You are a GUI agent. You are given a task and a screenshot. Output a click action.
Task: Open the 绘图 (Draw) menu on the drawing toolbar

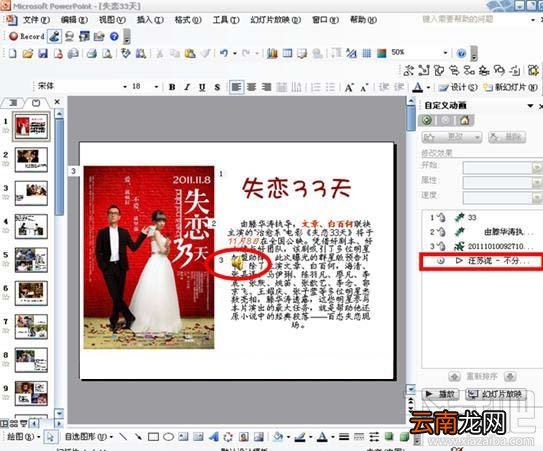click(23, 437)
